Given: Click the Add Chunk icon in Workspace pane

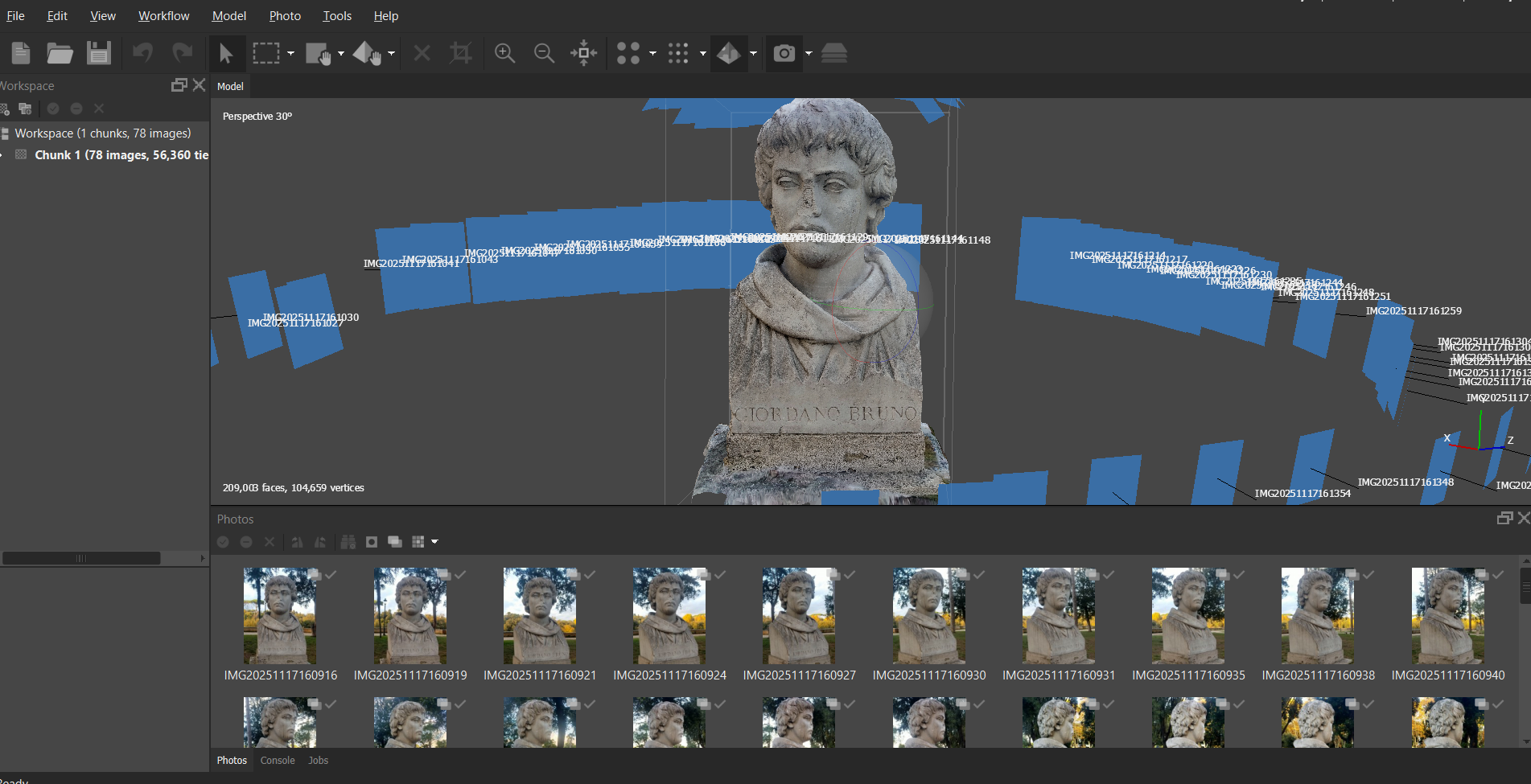Looking at the screenshot, I should pyautogui.click(x=6, y=109).
